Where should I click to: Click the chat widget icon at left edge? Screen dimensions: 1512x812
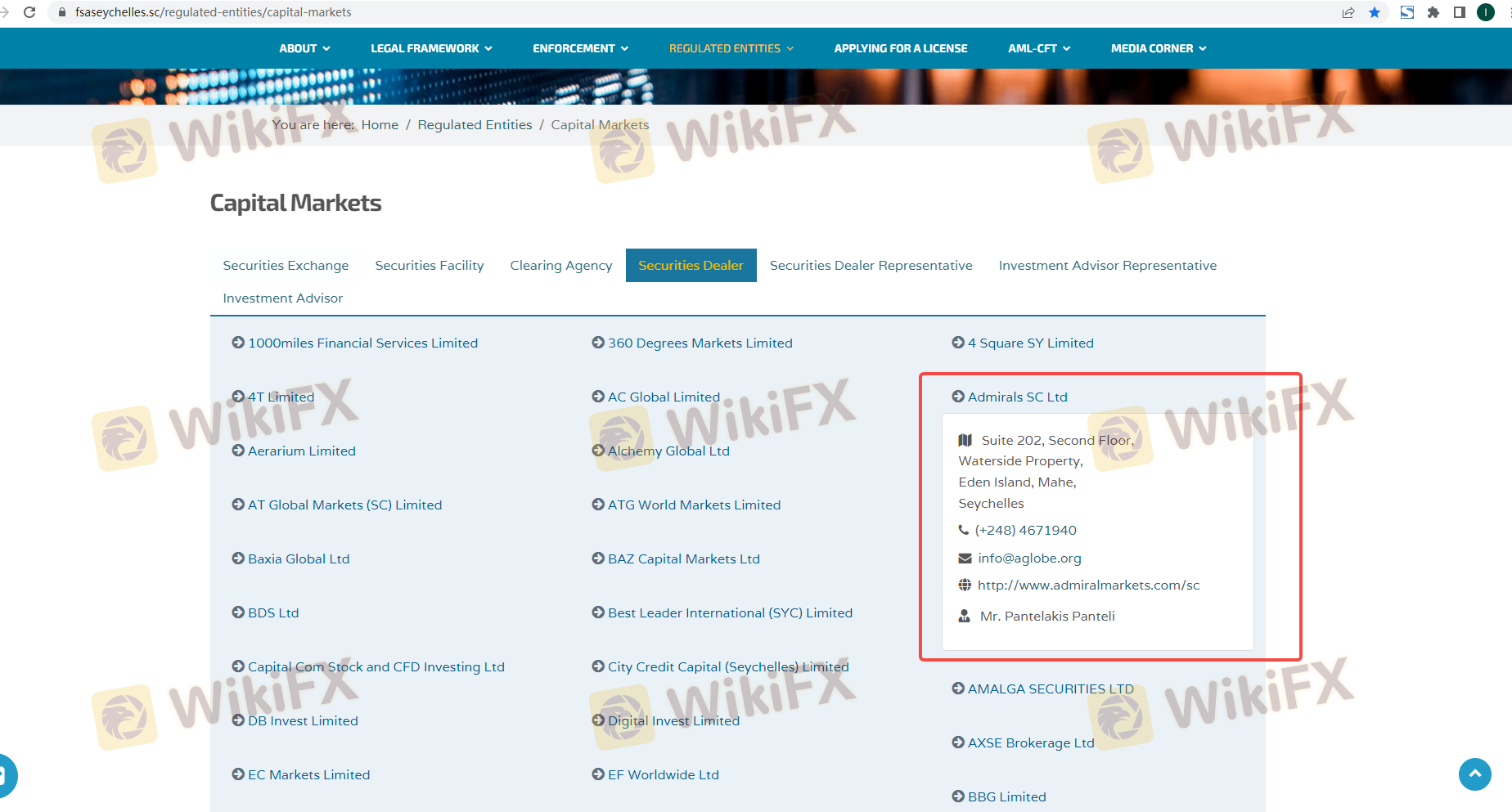click(x=5, y=774)
